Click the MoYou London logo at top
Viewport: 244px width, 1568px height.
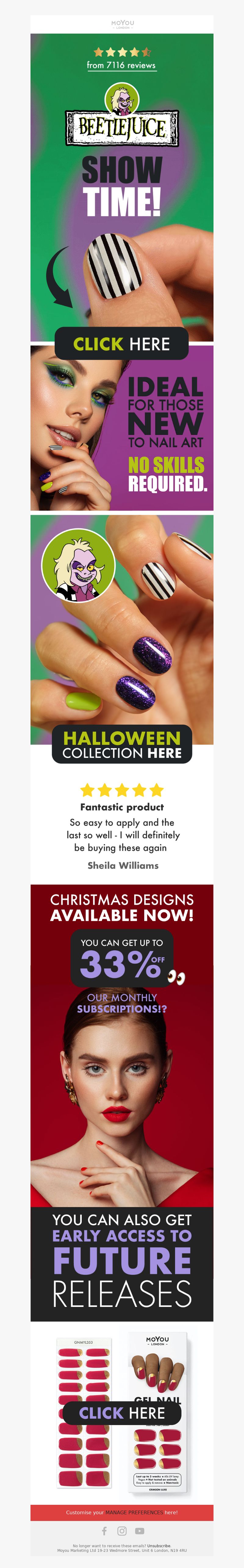pyautogui.click(x=122, y=24)
